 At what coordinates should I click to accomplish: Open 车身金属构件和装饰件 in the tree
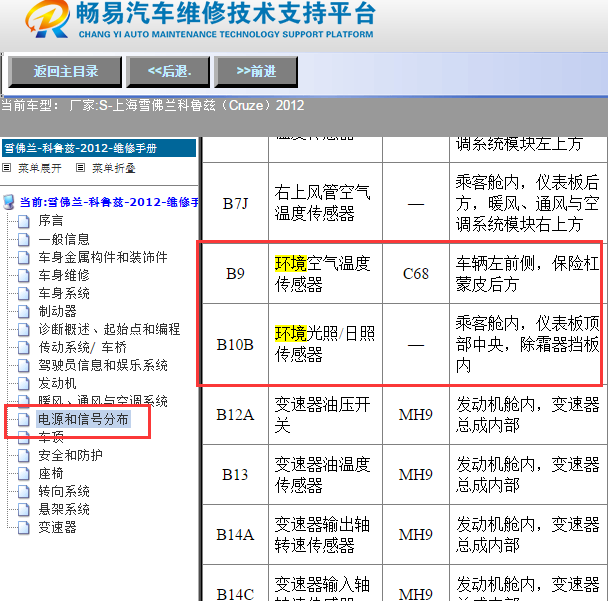coord(103,257)
